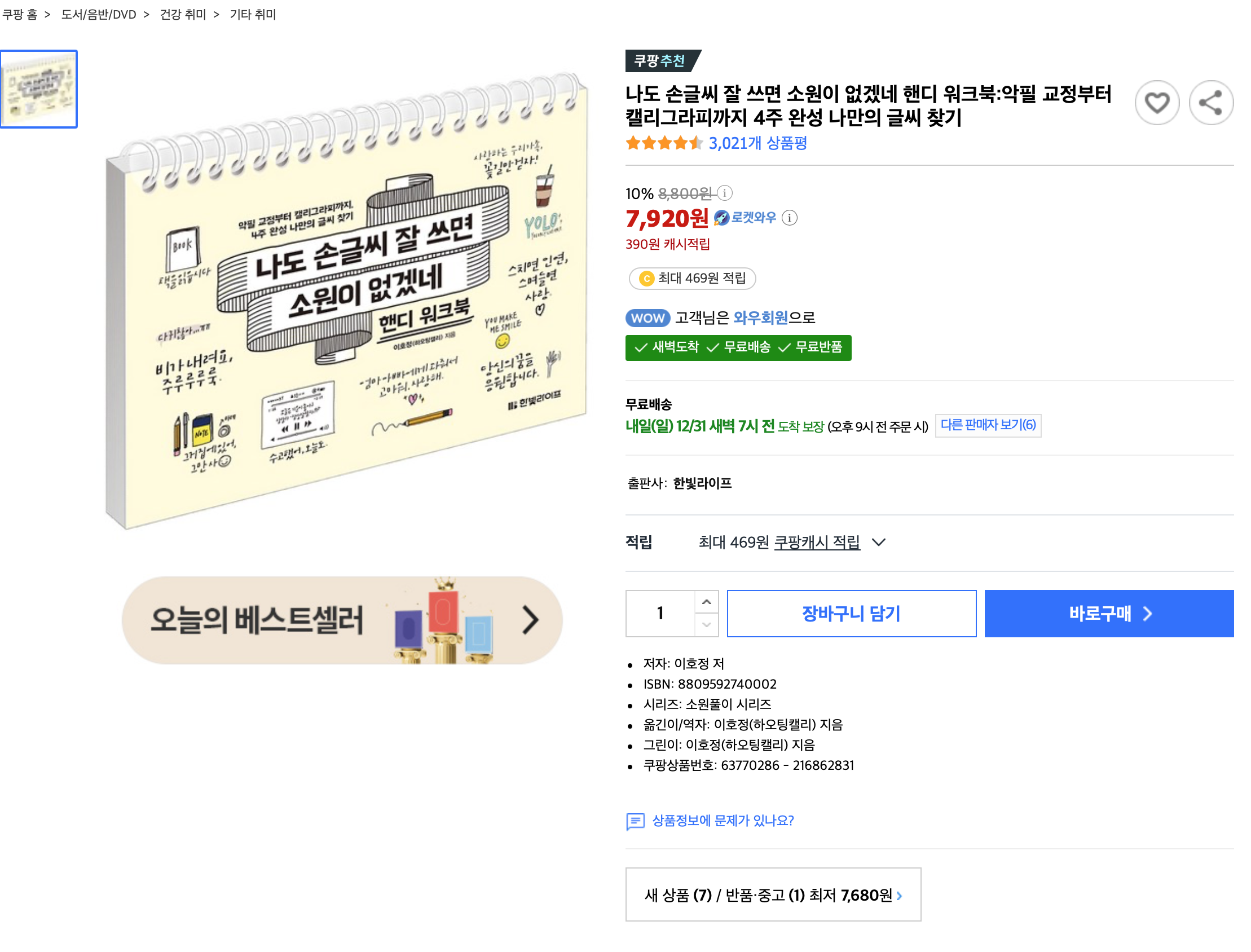This screenshot has height=952, width=1251.
Task: Click the share icon button
Action: pos(1210,103)
